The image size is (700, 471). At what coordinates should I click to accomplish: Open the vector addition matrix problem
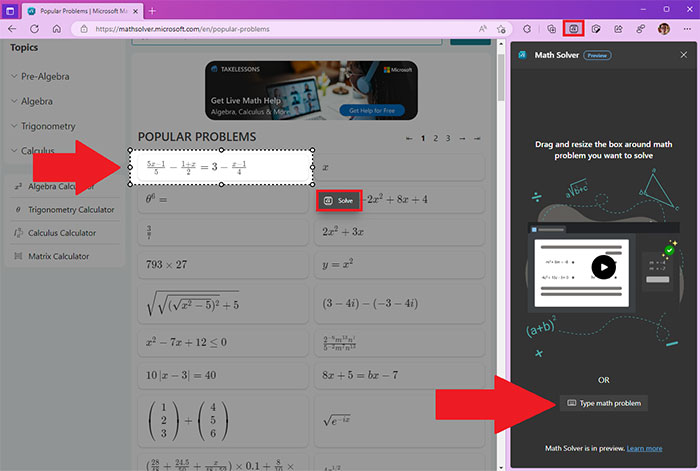click(222, 421)
